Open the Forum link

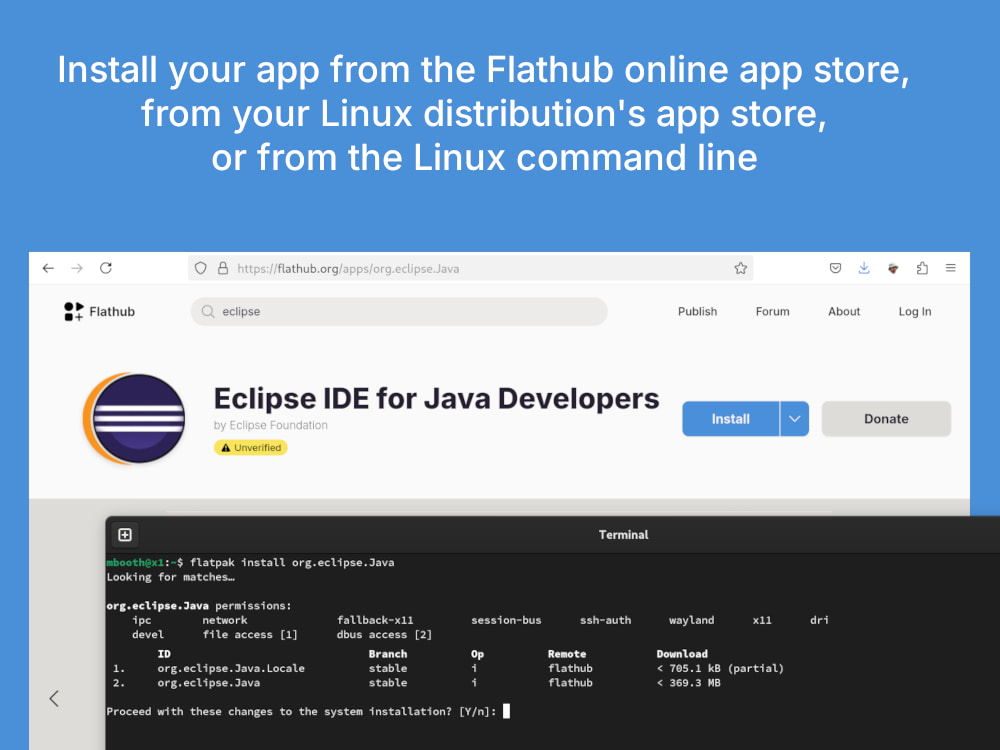tap(772, 312)
